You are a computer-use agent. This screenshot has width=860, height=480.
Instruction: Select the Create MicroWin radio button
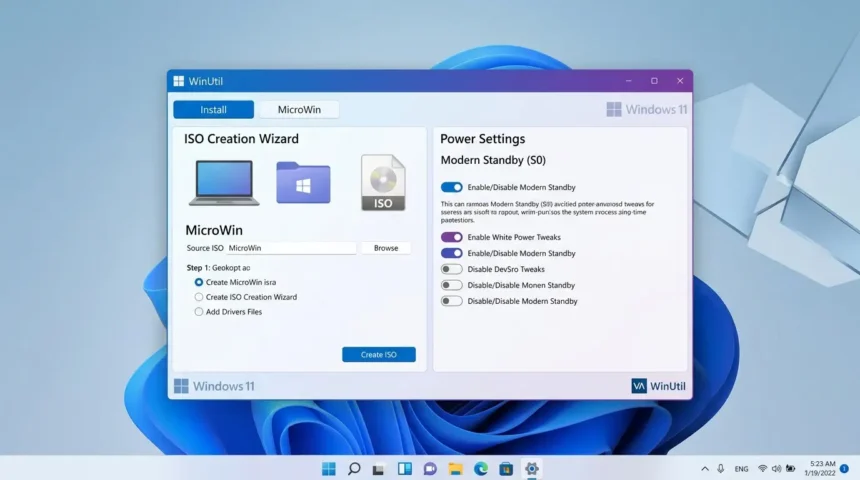199,282
